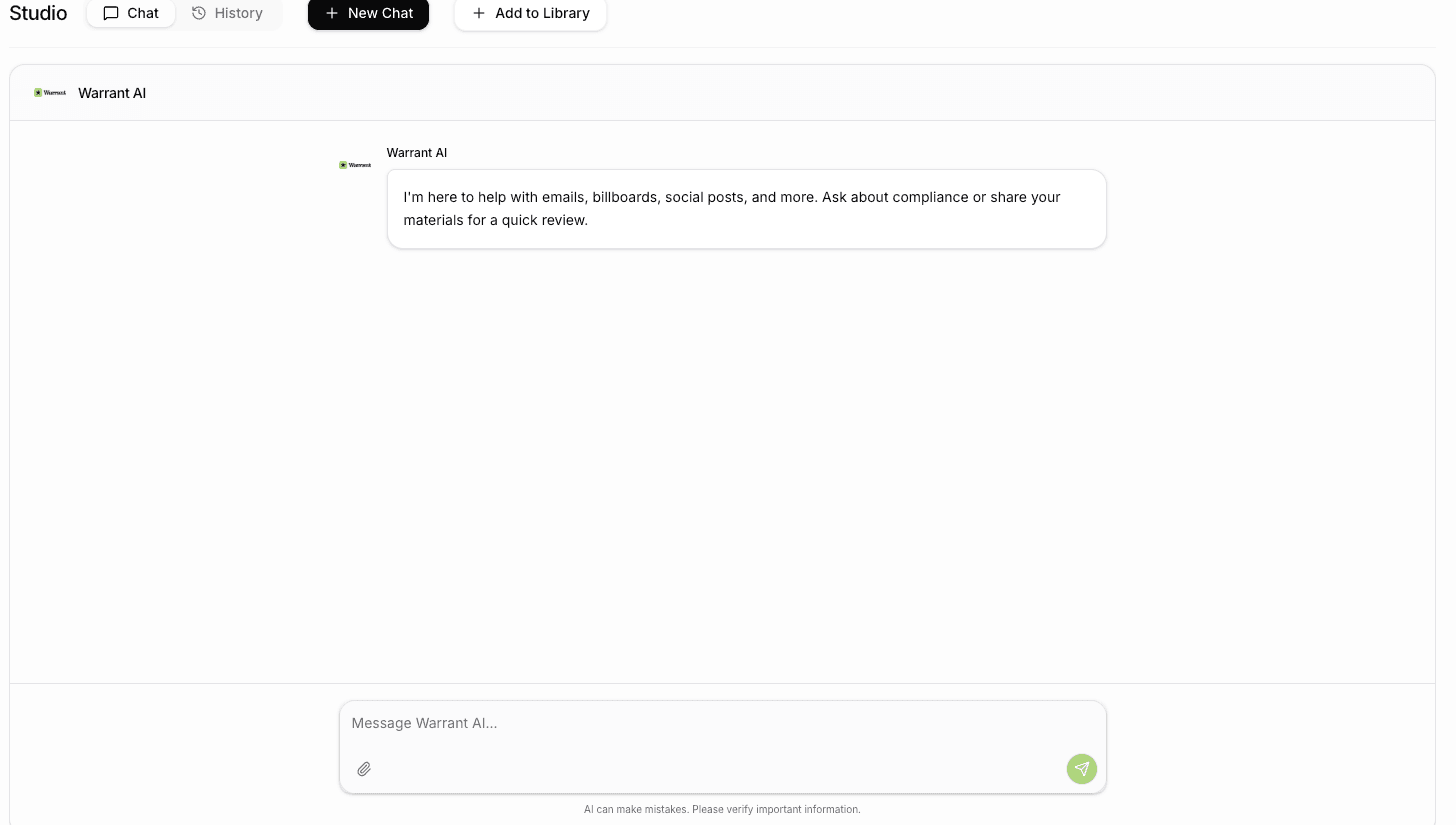
Task: Send the message using the green circular button
Action: tap(1081, 768)
